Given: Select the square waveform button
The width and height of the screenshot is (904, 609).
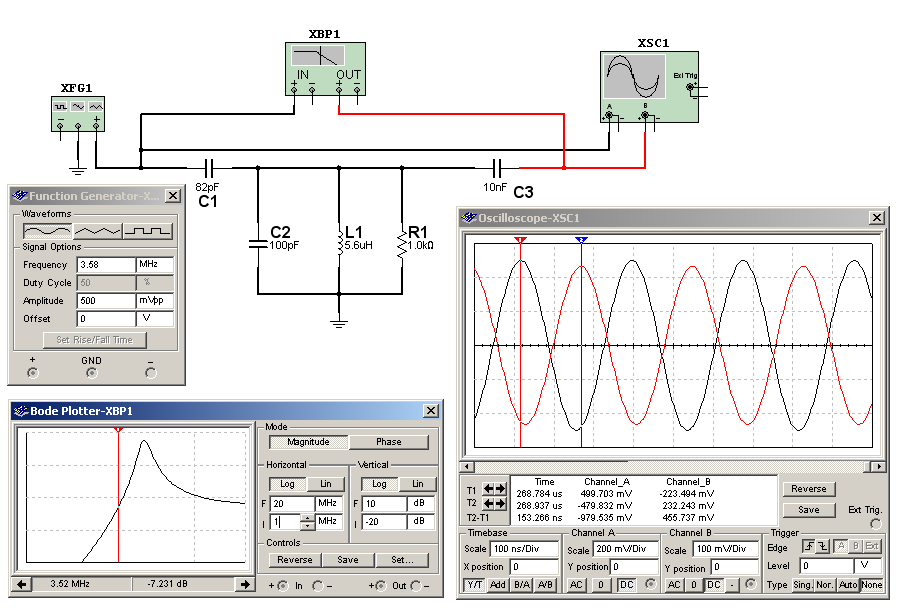Looking at the screenshot, I should coord(147,231).
